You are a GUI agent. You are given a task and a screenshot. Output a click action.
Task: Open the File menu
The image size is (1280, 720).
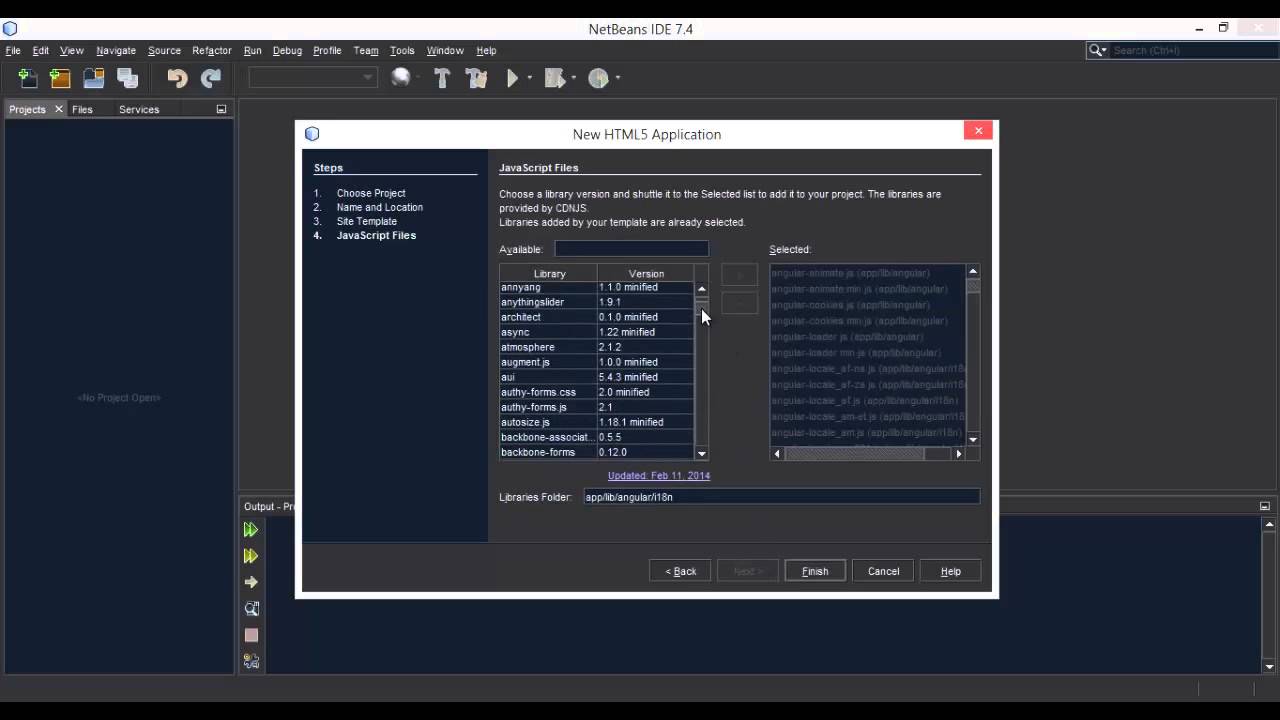(13, 50)
